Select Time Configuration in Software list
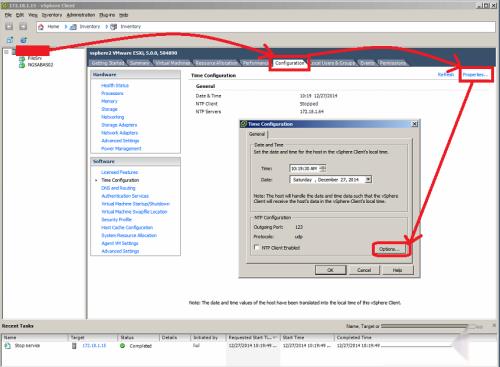This screenshot has width=500, height=367. (x=120, y=180)
